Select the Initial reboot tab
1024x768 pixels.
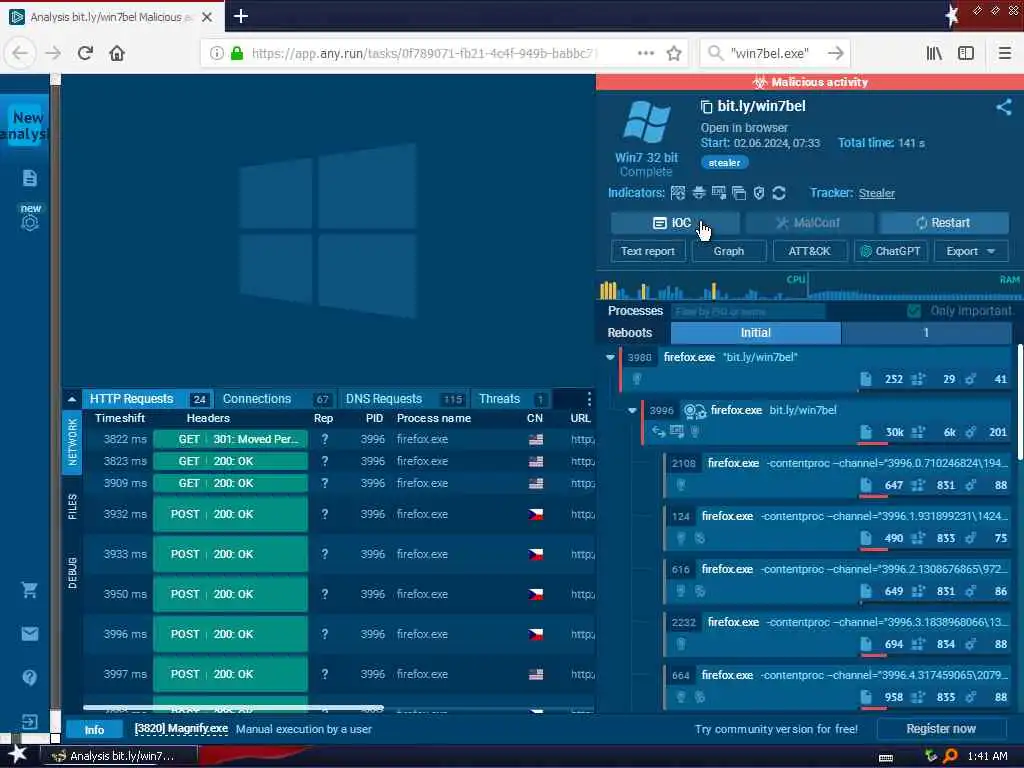point(756,332)
